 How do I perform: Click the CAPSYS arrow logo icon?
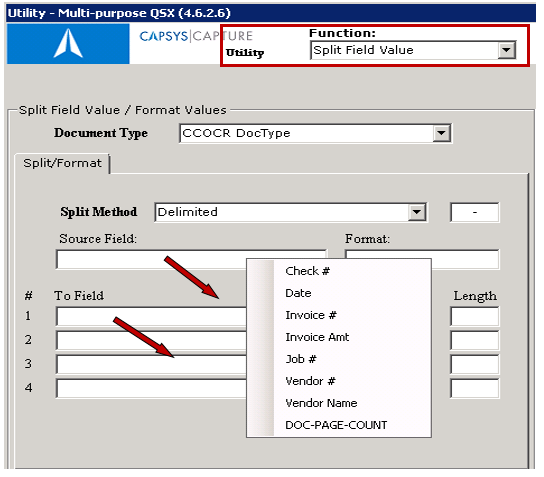[68, 43]
